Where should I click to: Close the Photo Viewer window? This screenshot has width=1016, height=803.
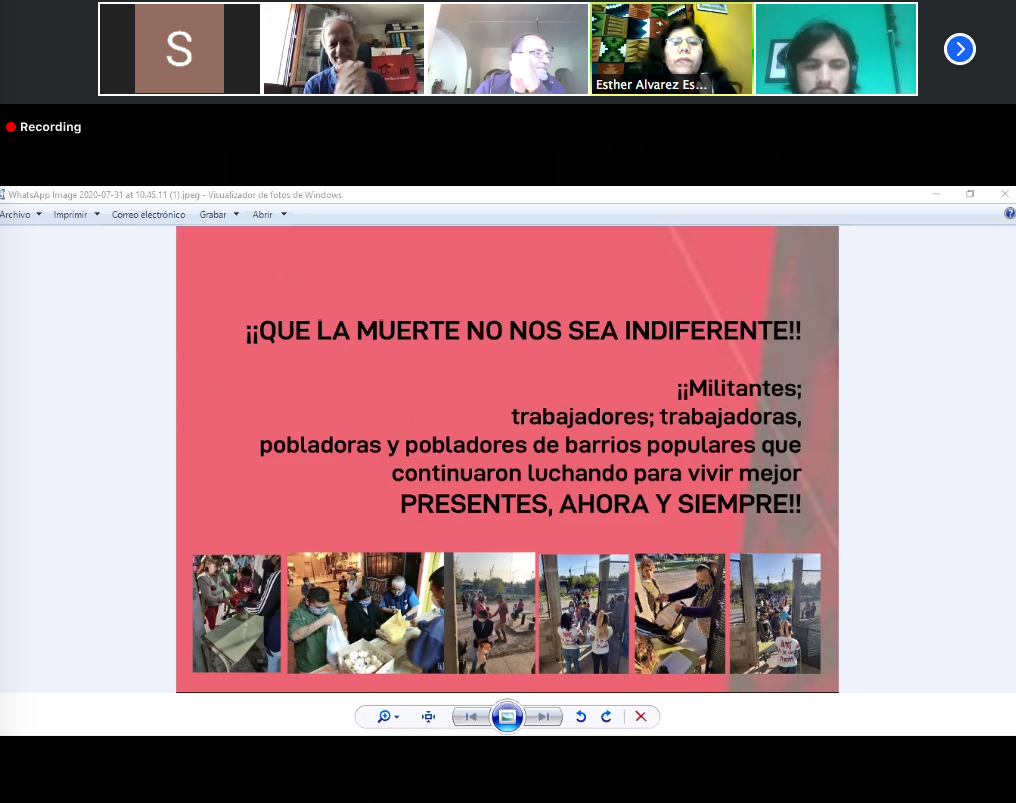point(1004,194)
